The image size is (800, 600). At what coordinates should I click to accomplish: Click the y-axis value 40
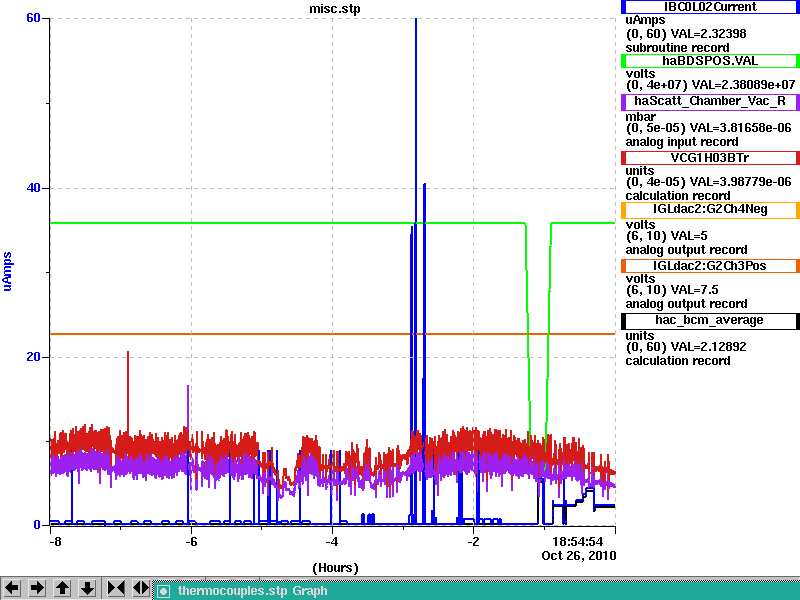[33, 188]
